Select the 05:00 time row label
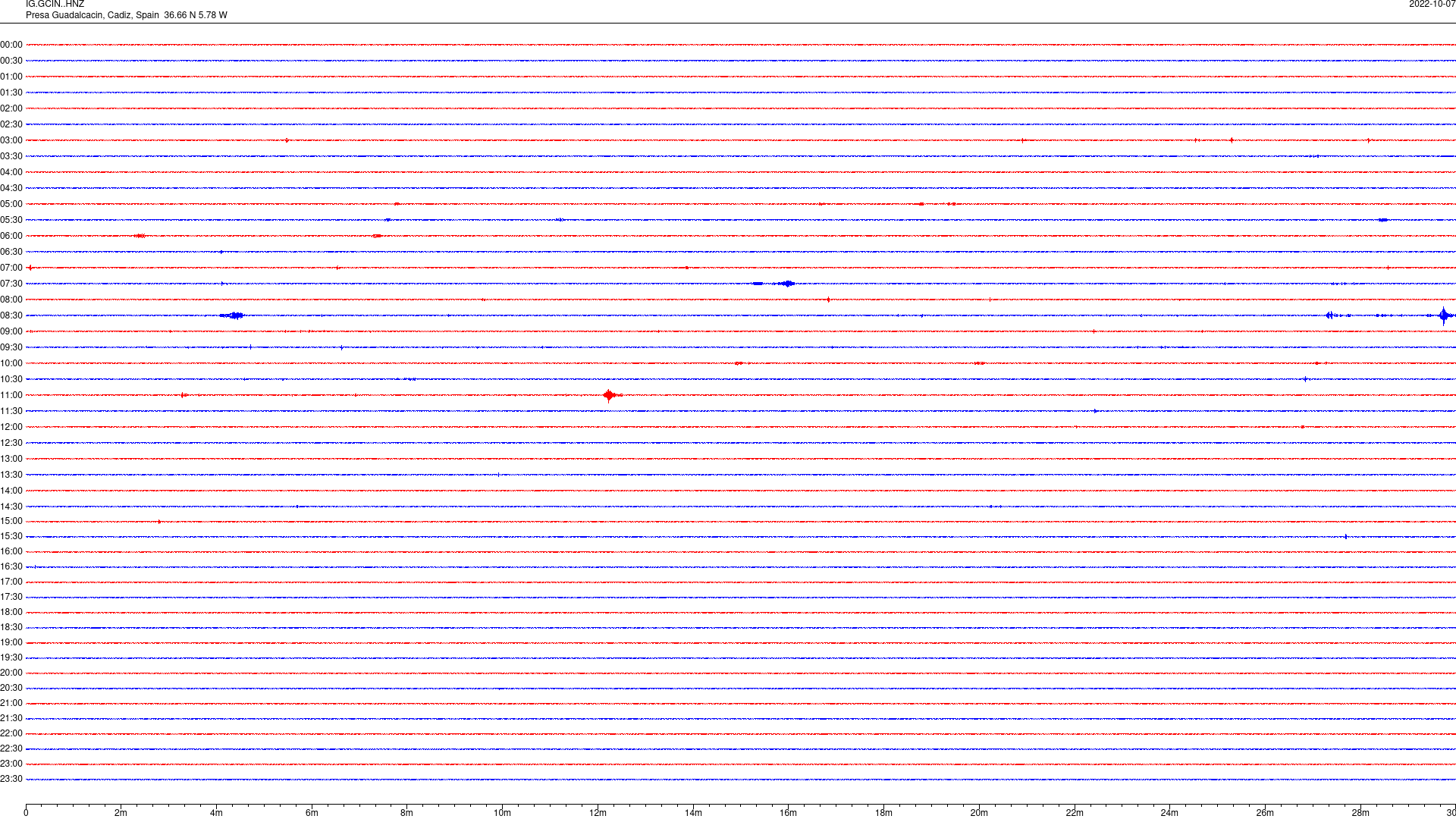Image resolution: width=1456 pixels, height=819 pixels. (11, 204)
